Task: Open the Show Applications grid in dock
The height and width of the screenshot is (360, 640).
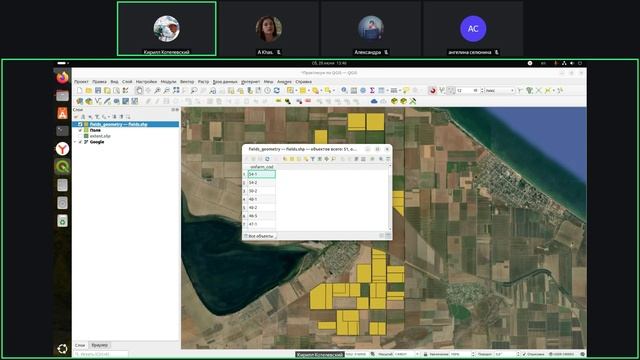Action: click(x=62, y=349)
